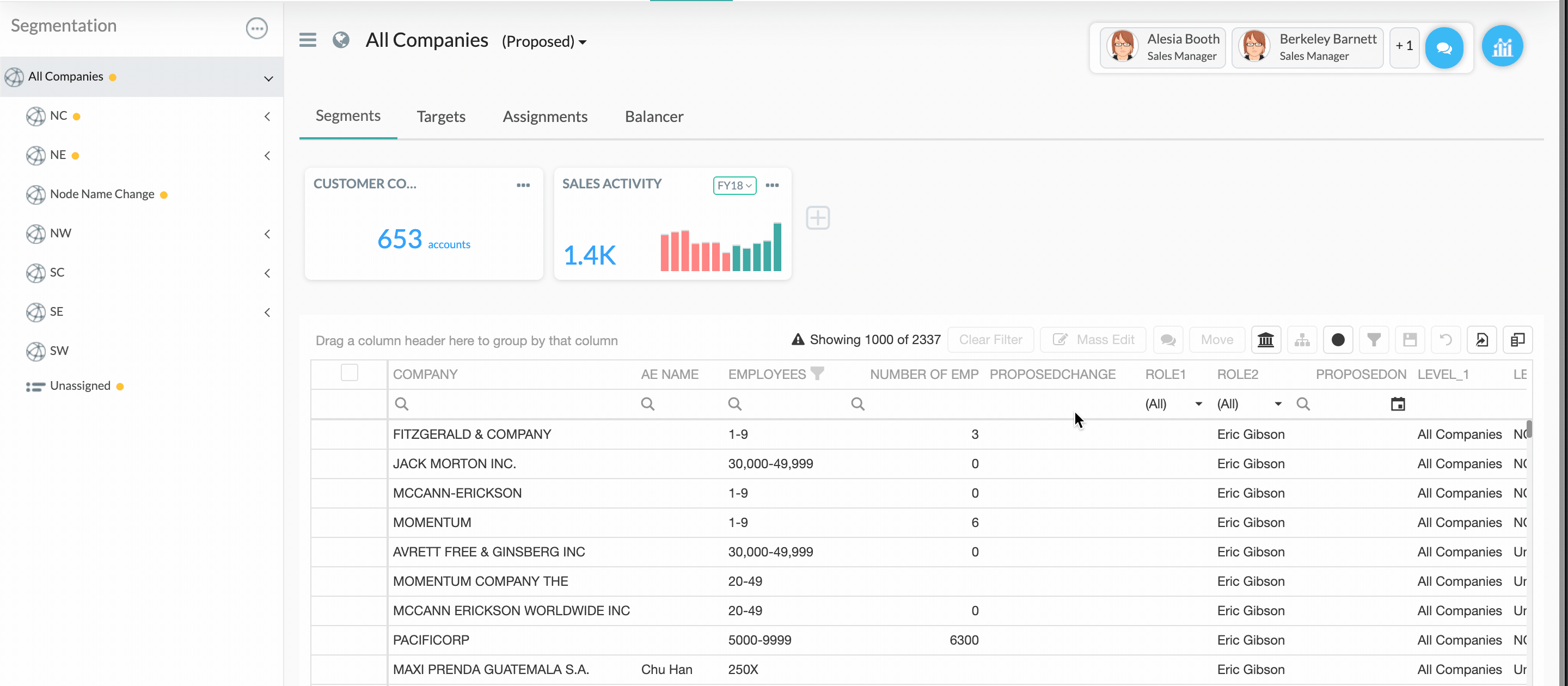Expand the NC tree node

point(267,117)
